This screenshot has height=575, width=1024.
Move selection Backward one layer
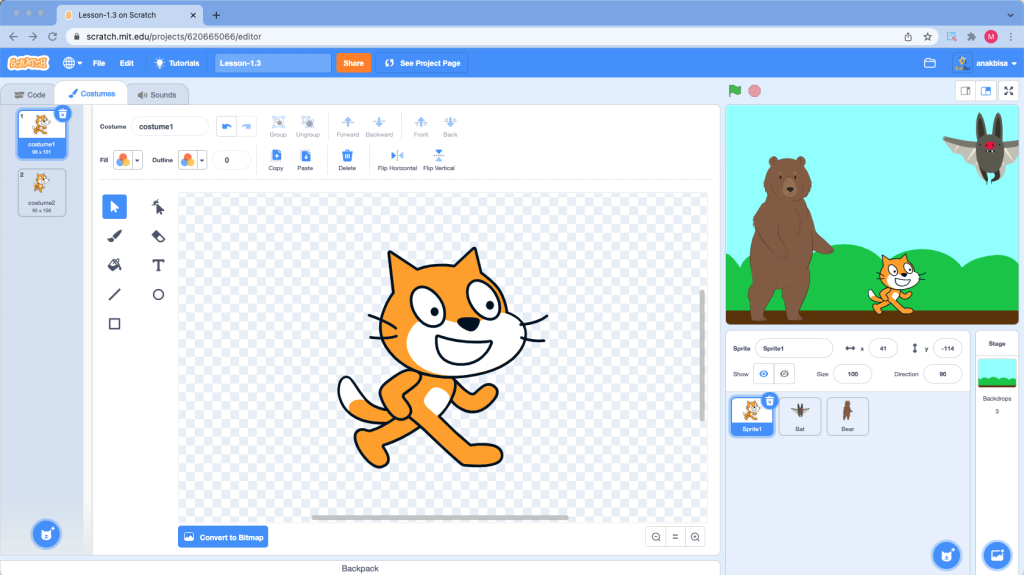pos(379,126)
